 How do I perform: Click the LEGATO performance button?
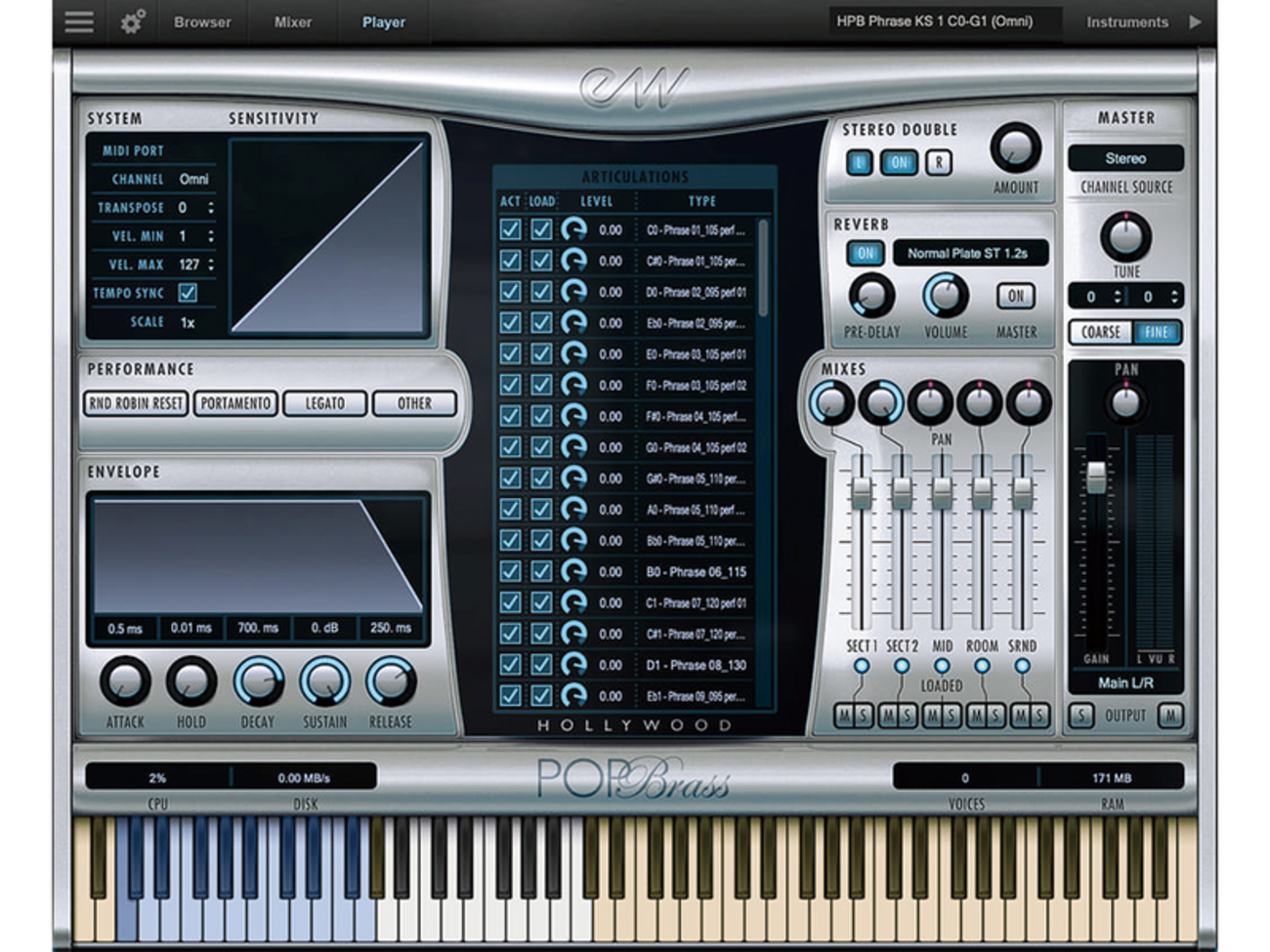point(325,403)
